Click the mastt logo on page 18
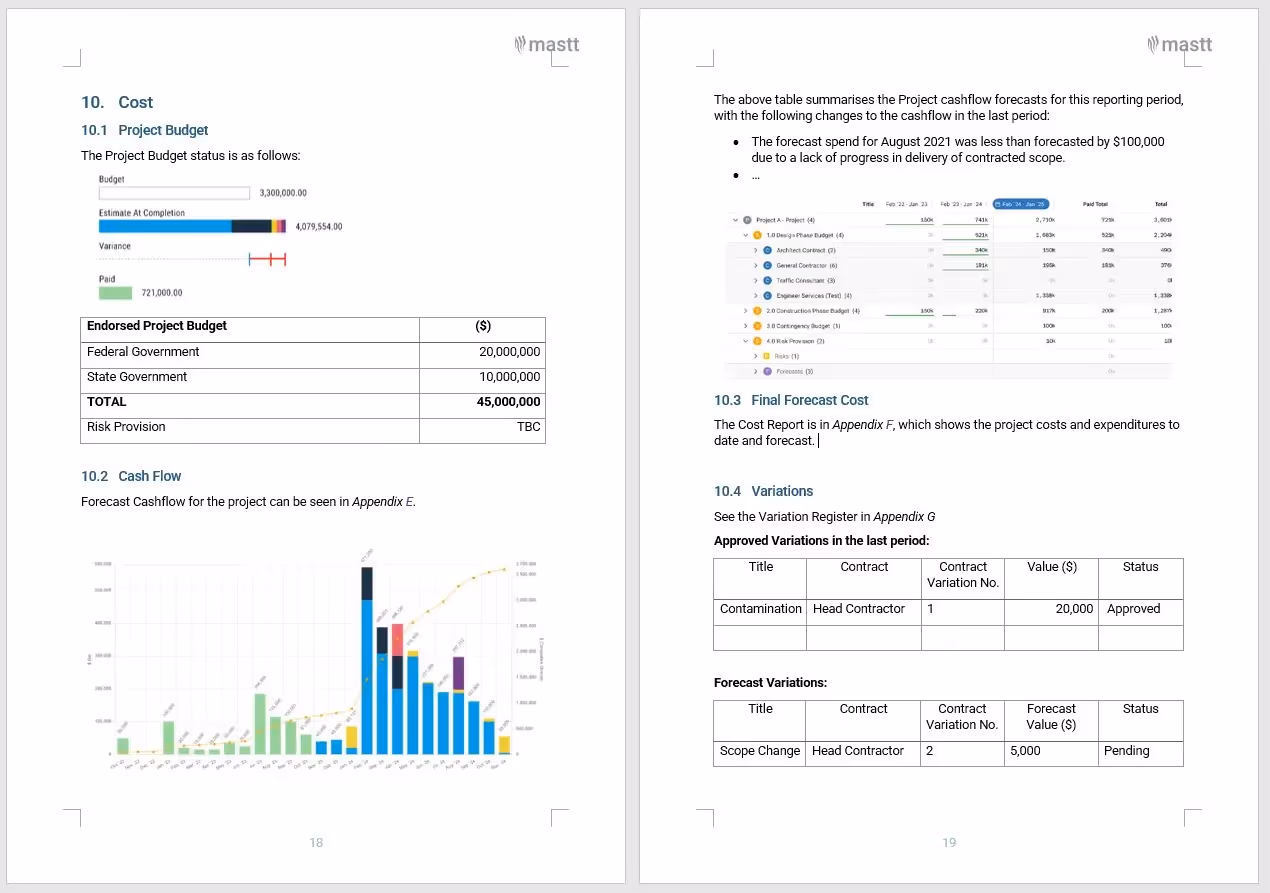Viewport: 1270px width, 893px height. pos(546,44)
